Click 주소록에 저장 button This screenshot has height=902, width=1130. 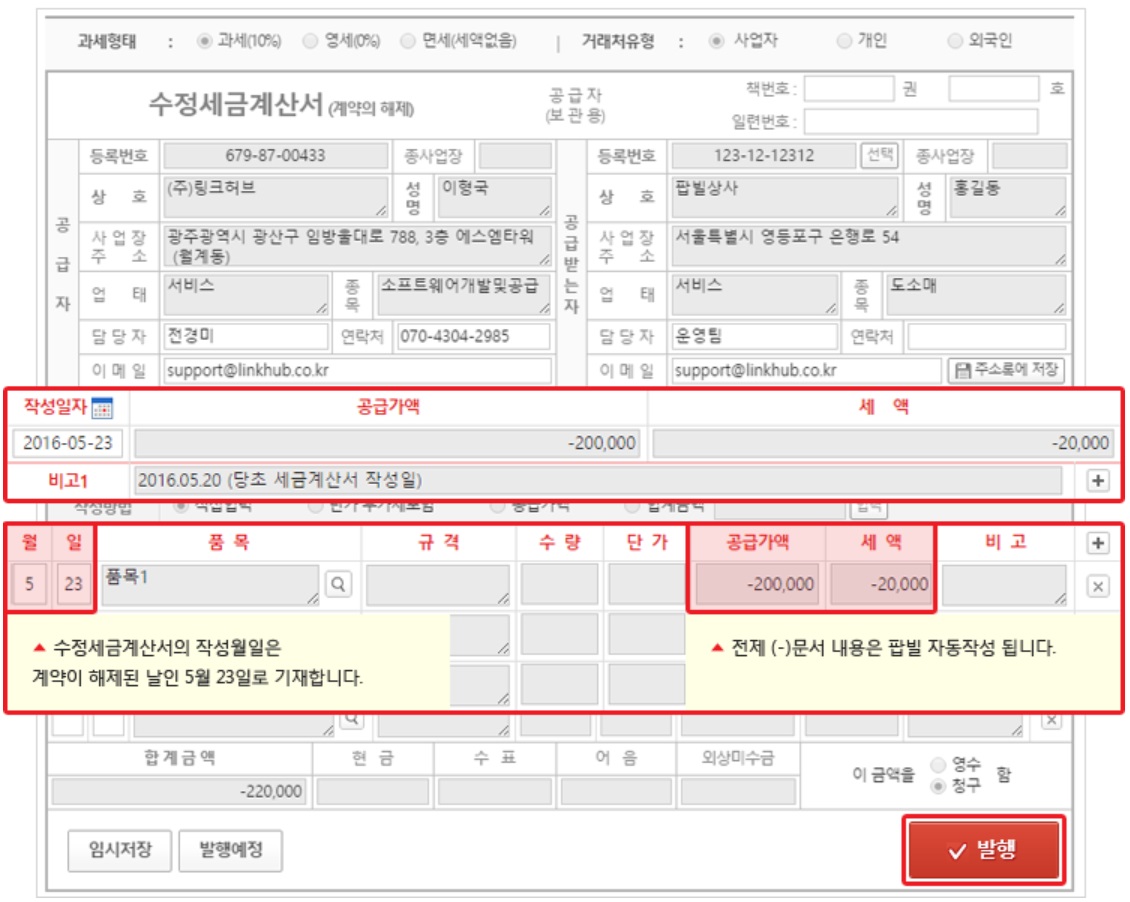pyautogui.click(x=1006, y=370)
